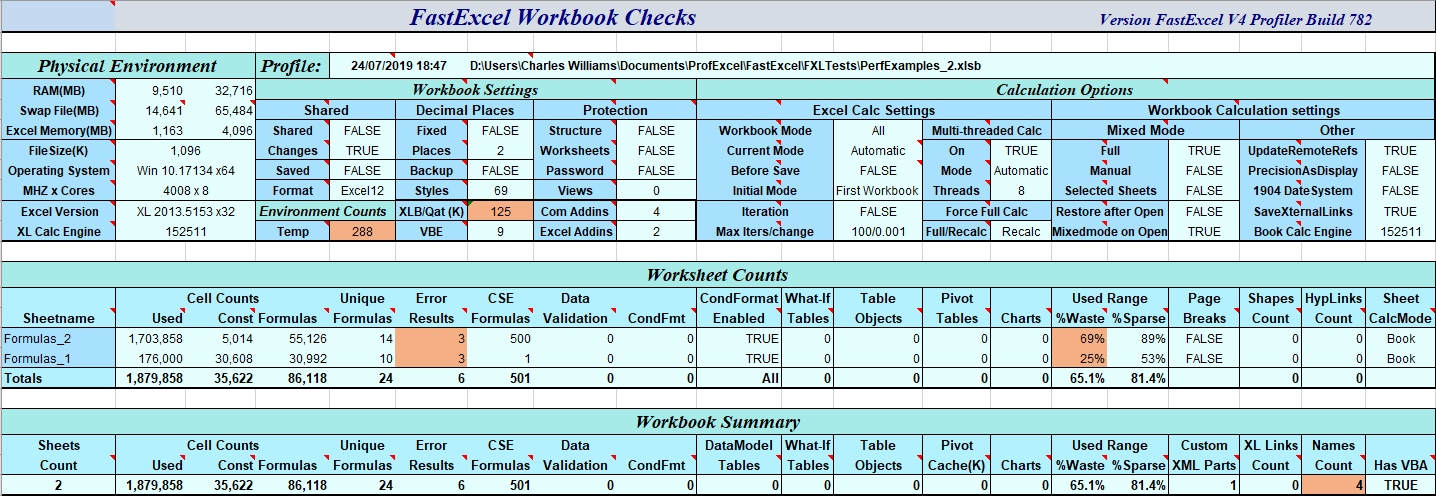The height and width of the screenshot is (496, 1436).
Task: Select the orange 125 XLB/Qat cell
Action: point(500,211)
